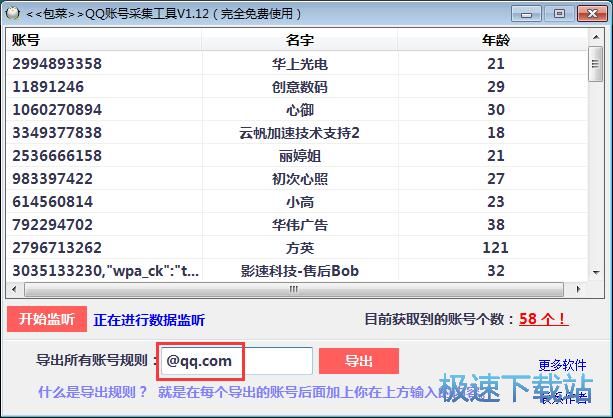Click the name 初次心照
The image size is (613, 418).
(300, 179)
